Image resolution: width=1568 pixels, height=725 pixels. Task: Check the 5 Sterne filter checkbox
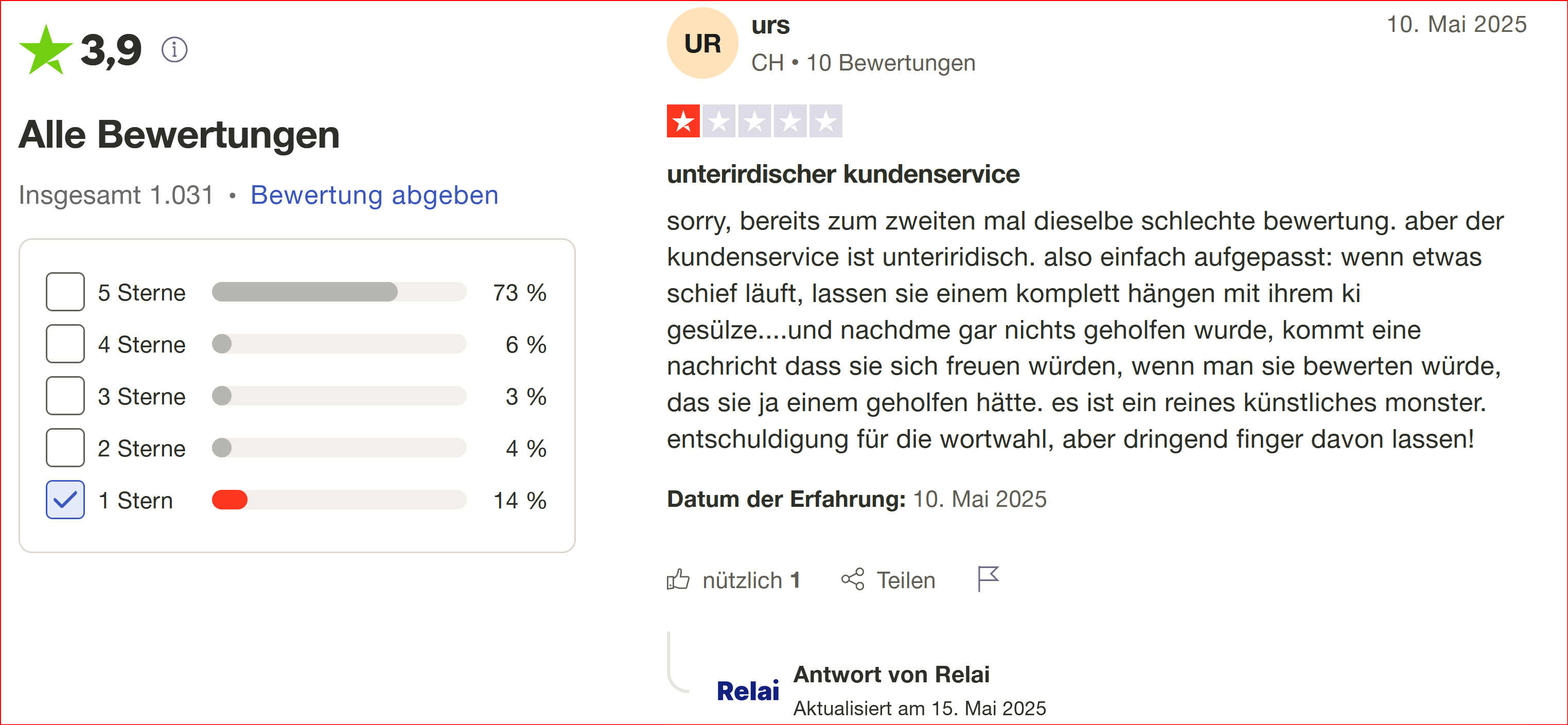65,292
